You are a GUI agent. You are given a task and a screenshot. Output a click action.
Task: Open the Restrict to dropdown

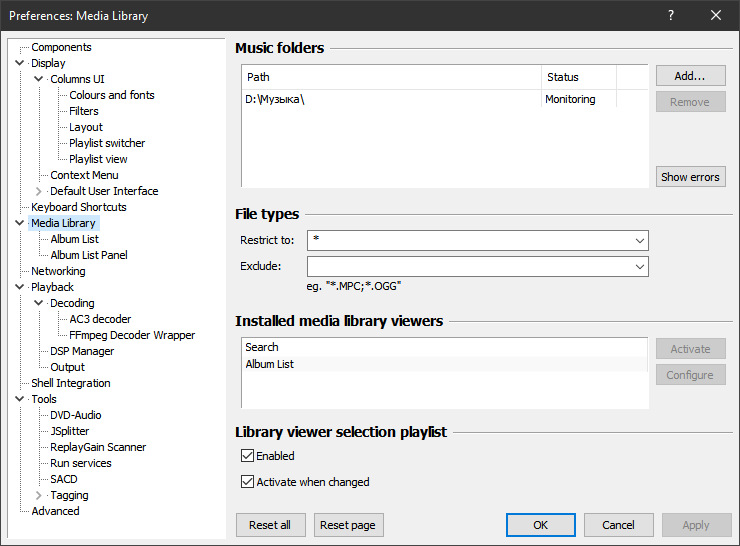(639, 240)
